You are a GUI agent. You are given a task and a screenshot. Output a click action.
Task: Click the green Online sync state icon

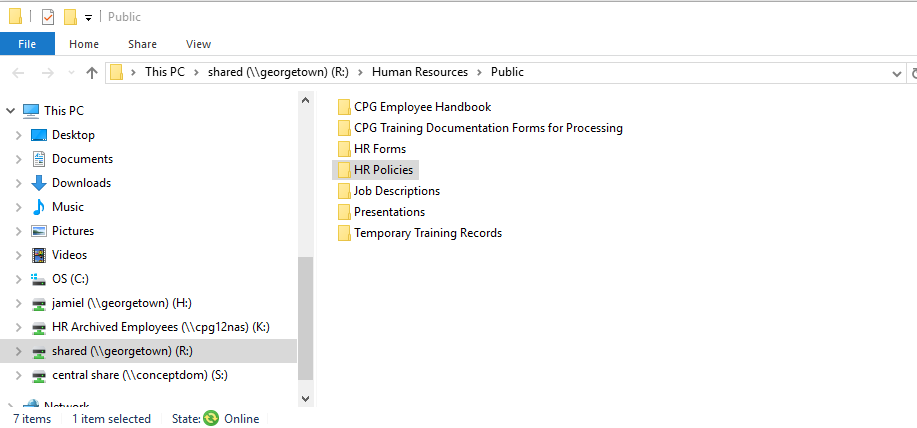pos(211,418)
